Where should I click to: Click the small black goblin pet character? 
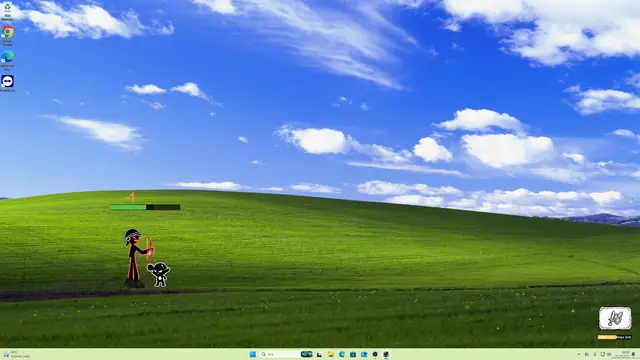tap(159, 274)
